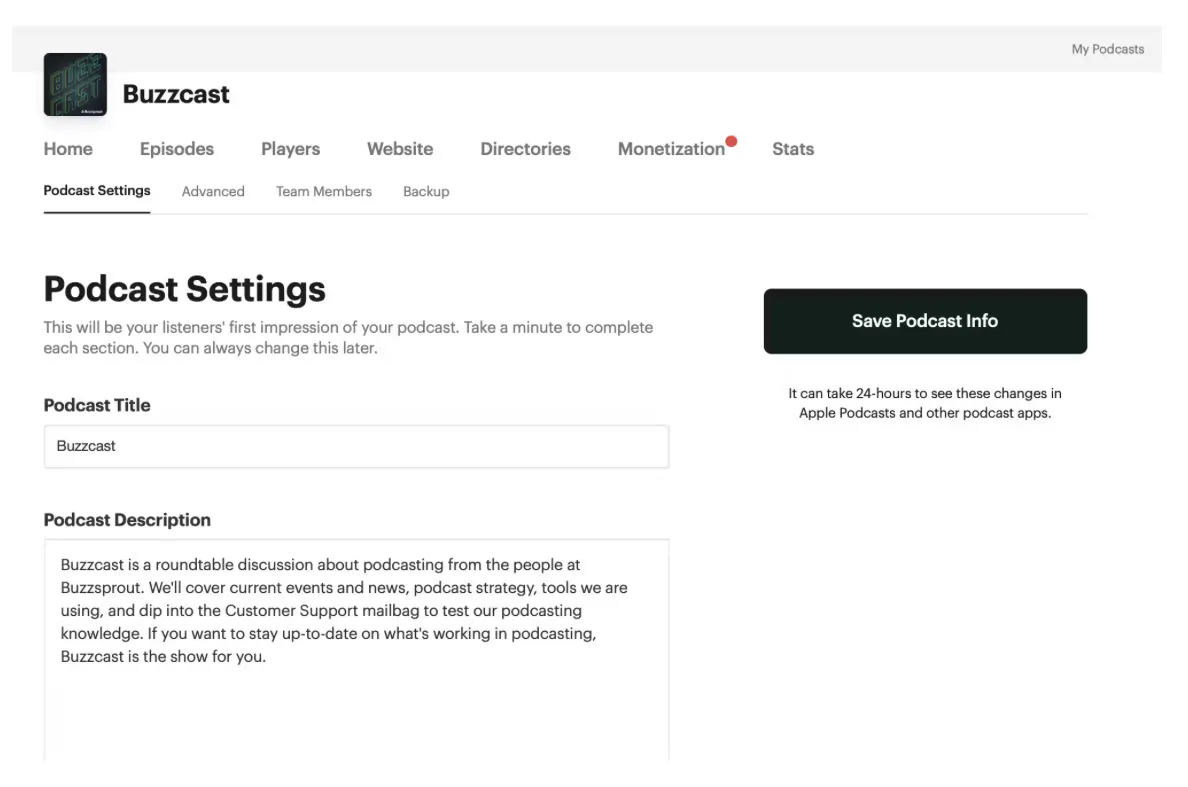Click the Podcast Description field label
This screenshot has width=1188, height=787.
[127, 520]
